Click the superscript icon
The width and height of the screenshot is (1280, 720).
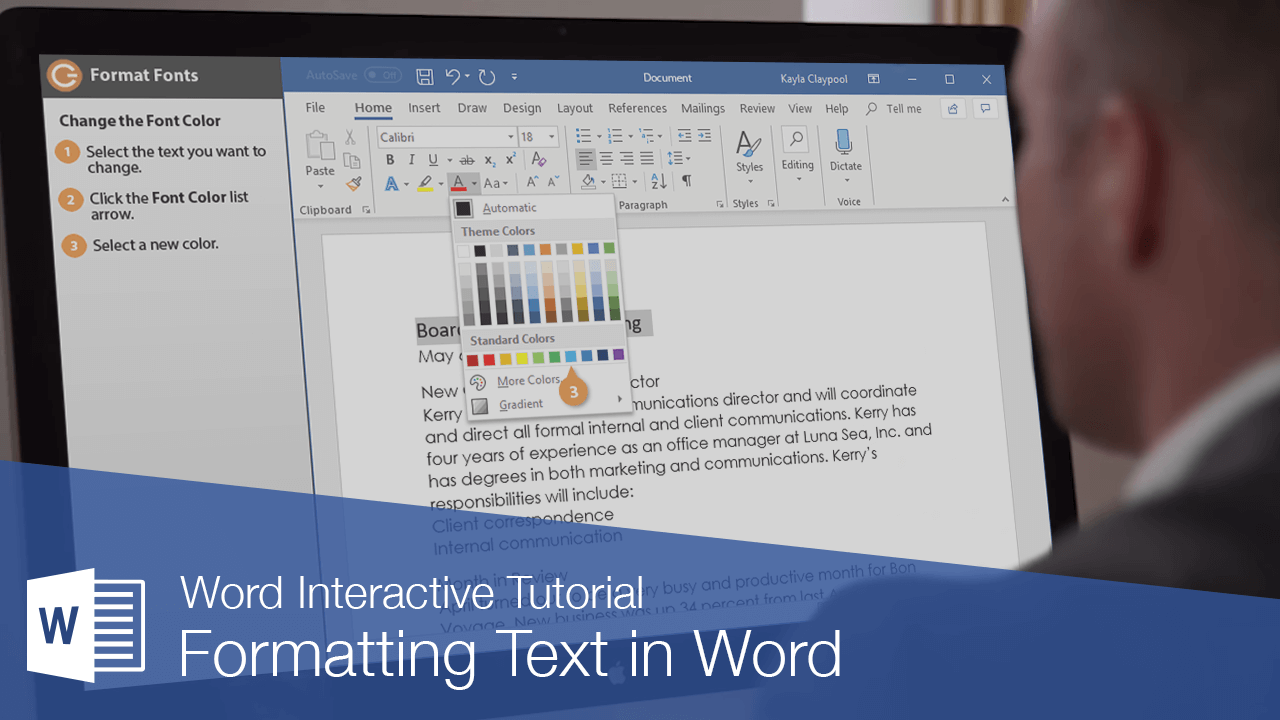pyautogui.click(x=510, y=158)
